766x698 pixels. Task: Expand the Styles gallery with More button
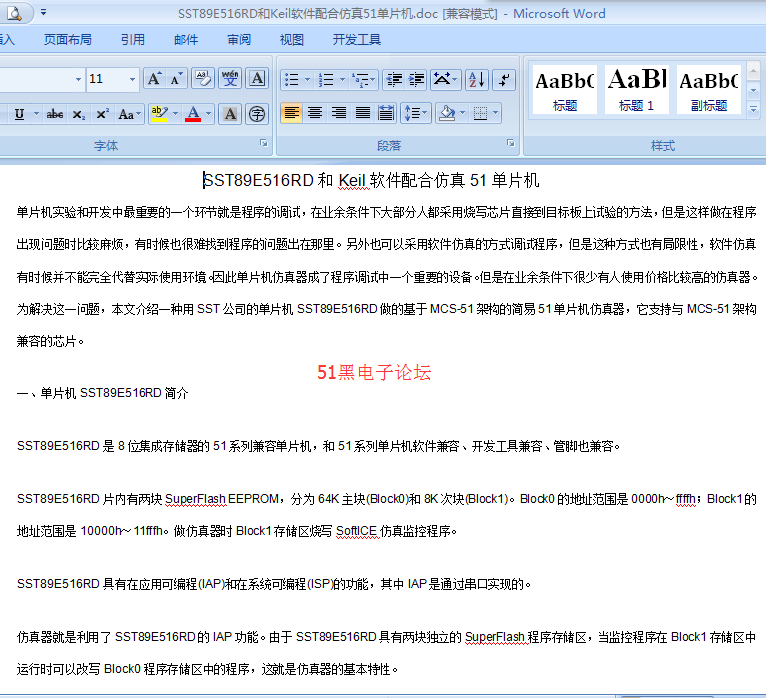(753, 109)
